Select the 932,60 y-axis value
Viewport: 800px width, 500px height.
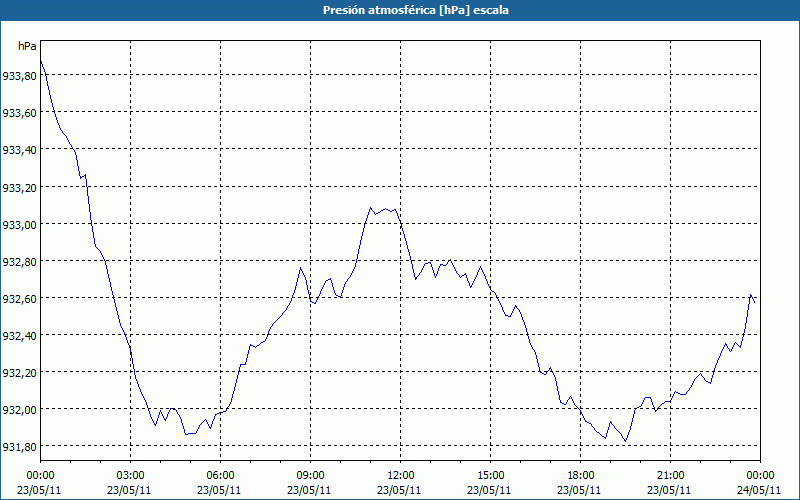19,298
